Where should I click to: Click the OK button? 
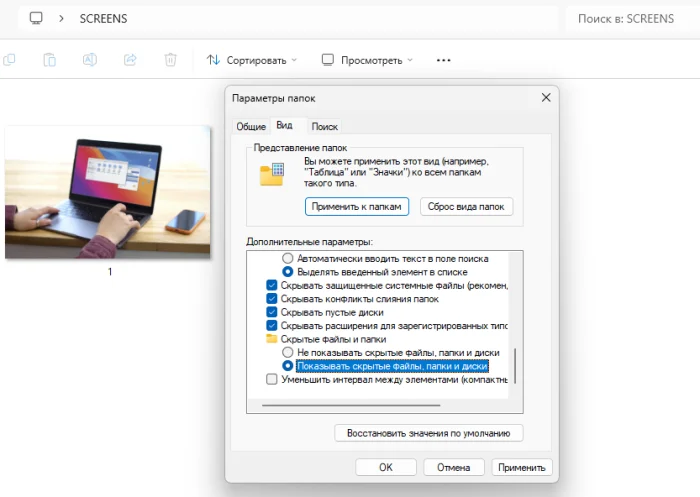386,468
